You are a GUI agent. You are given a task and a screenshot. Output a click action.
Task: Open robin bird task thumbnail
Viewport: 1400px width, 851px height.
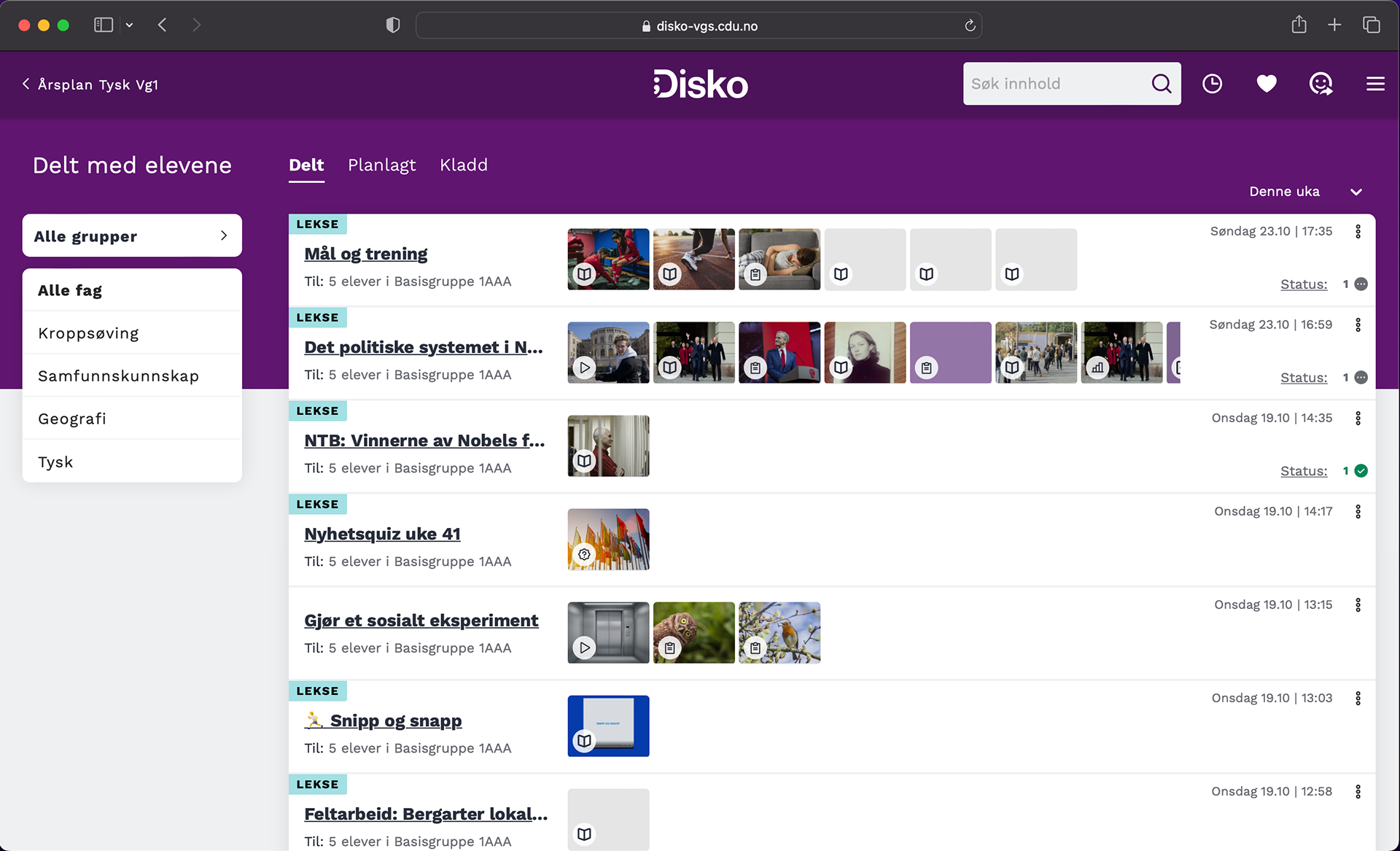click(779, 633)
